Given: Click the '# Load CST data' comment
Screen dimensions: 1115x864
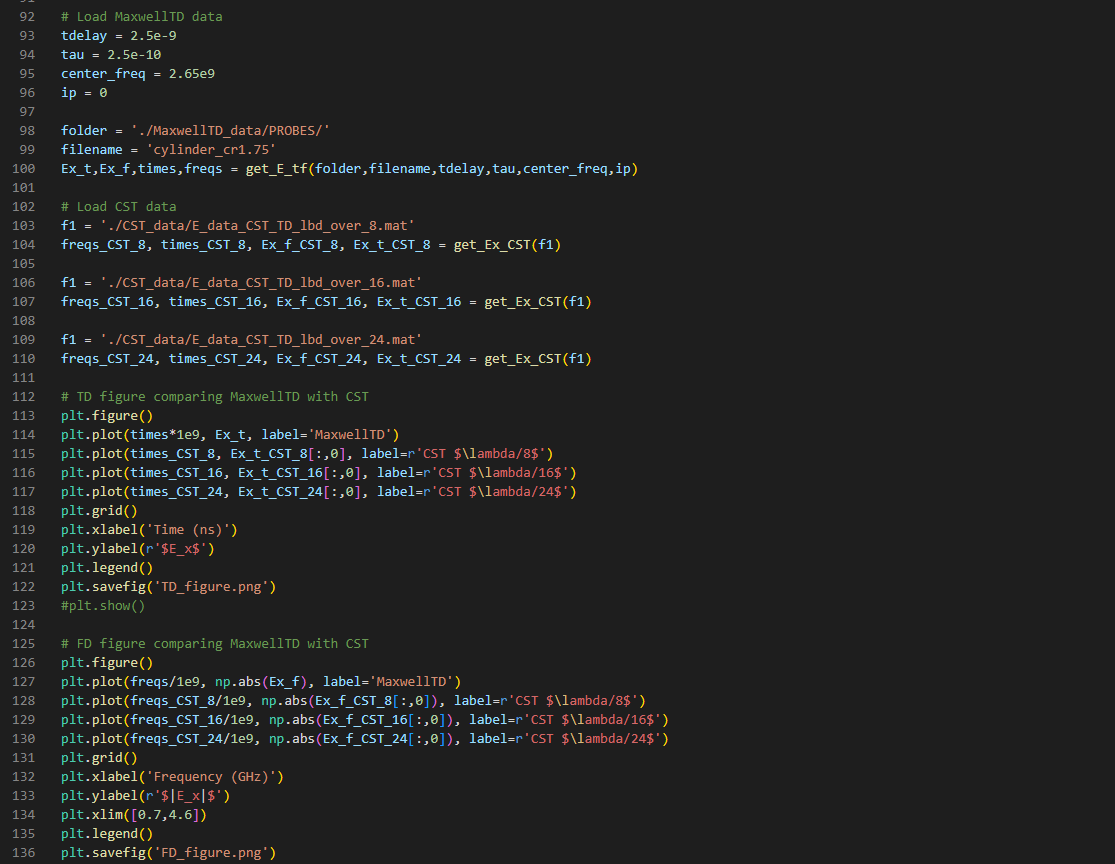Looking at the screenshot, I should [119, 207].
